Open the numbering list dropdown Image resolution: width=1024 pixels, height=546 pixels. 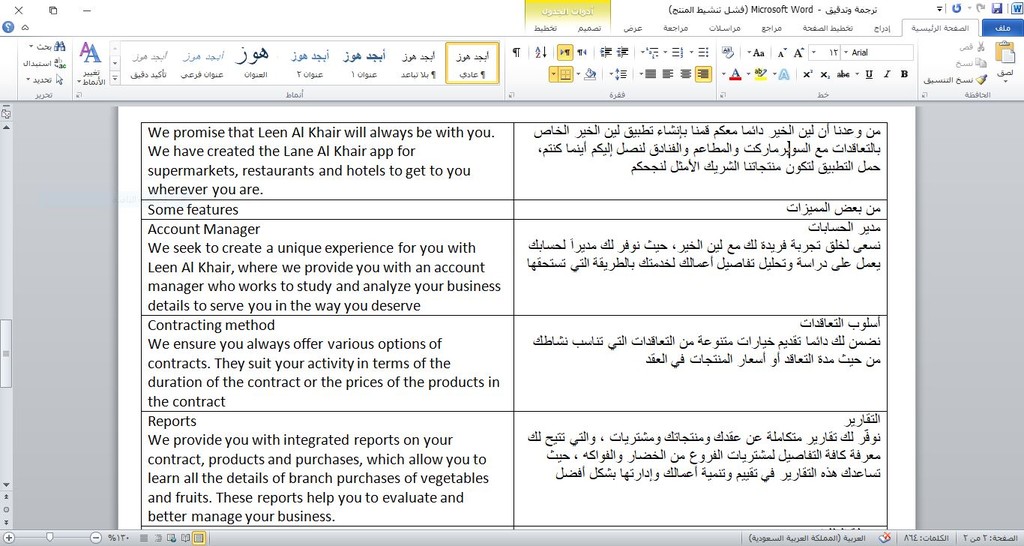point(667,52)
